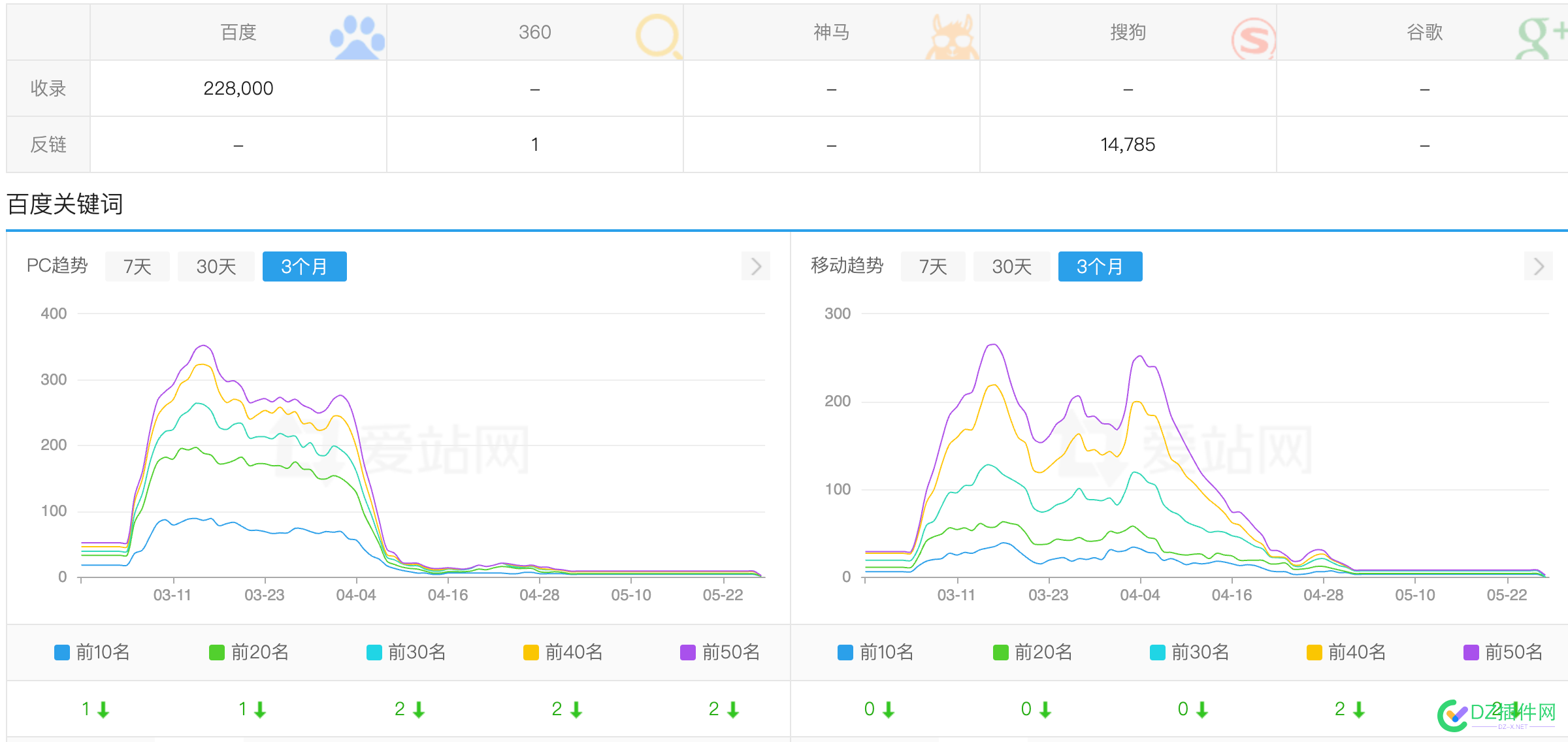The height and width of the screenshot is (742, 1568).
Task: Click PC trend 前10名 change value 1
Action: pos(86,709)
